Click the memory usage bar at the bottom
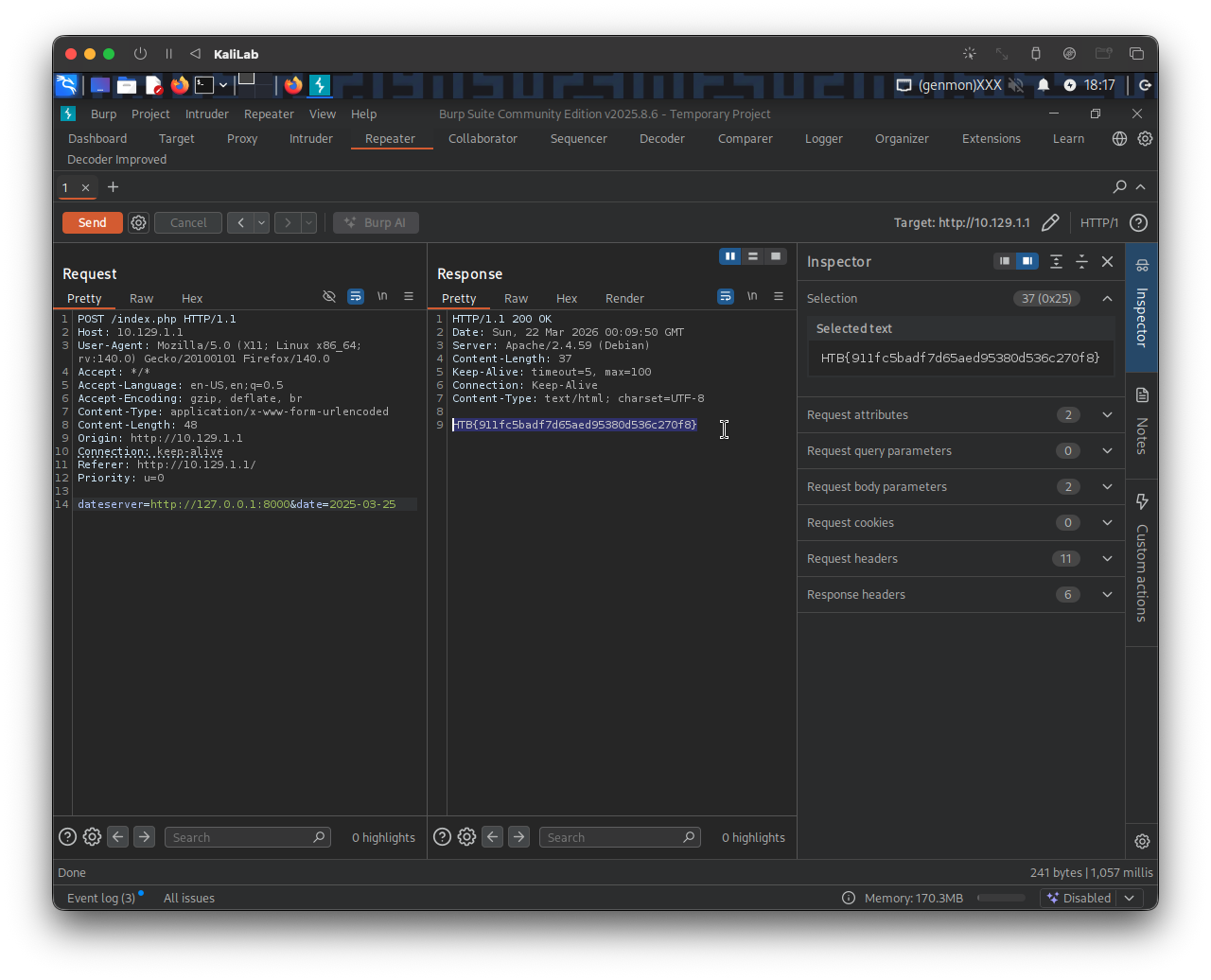Image resolution: width=1211 pixels, height=980 pixels. (1001, 898)
